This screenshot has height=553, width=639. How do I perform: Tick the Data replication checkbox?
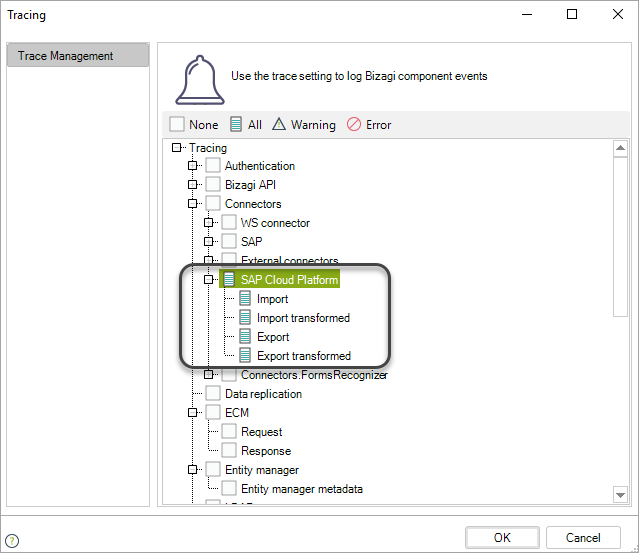tap(213, 394)
